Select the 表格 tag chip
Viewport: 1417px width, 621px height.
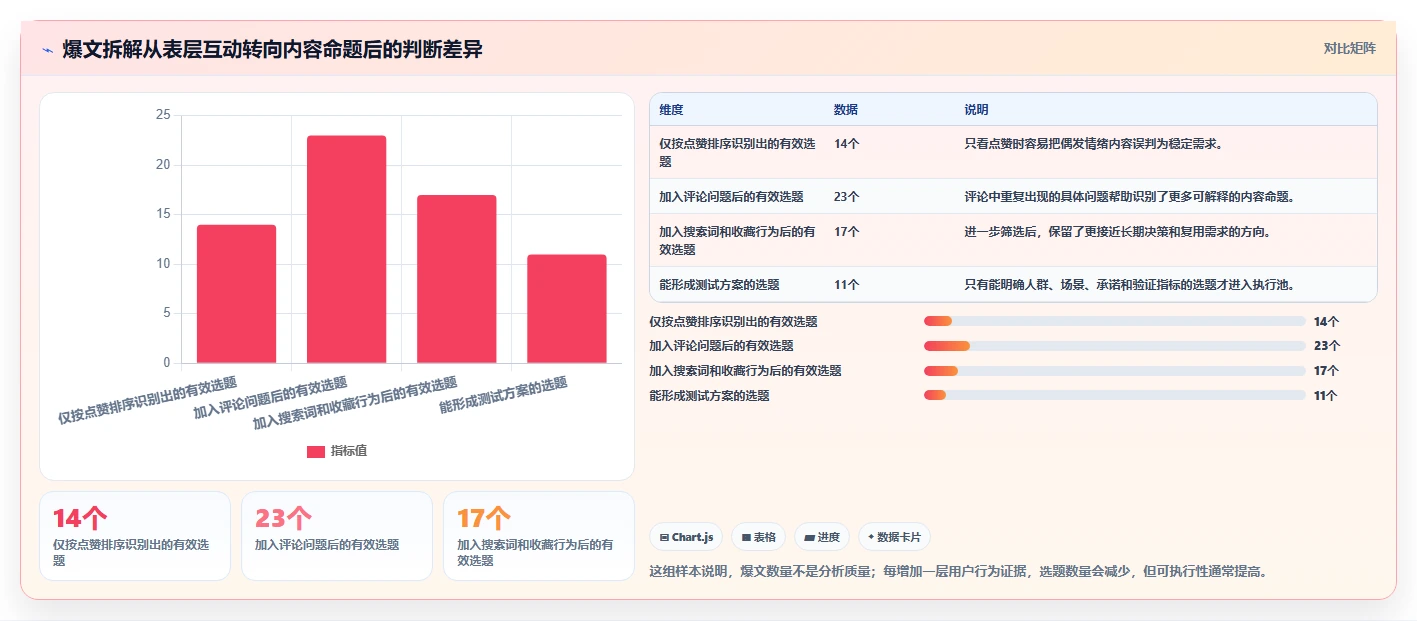tap(759, 537)
